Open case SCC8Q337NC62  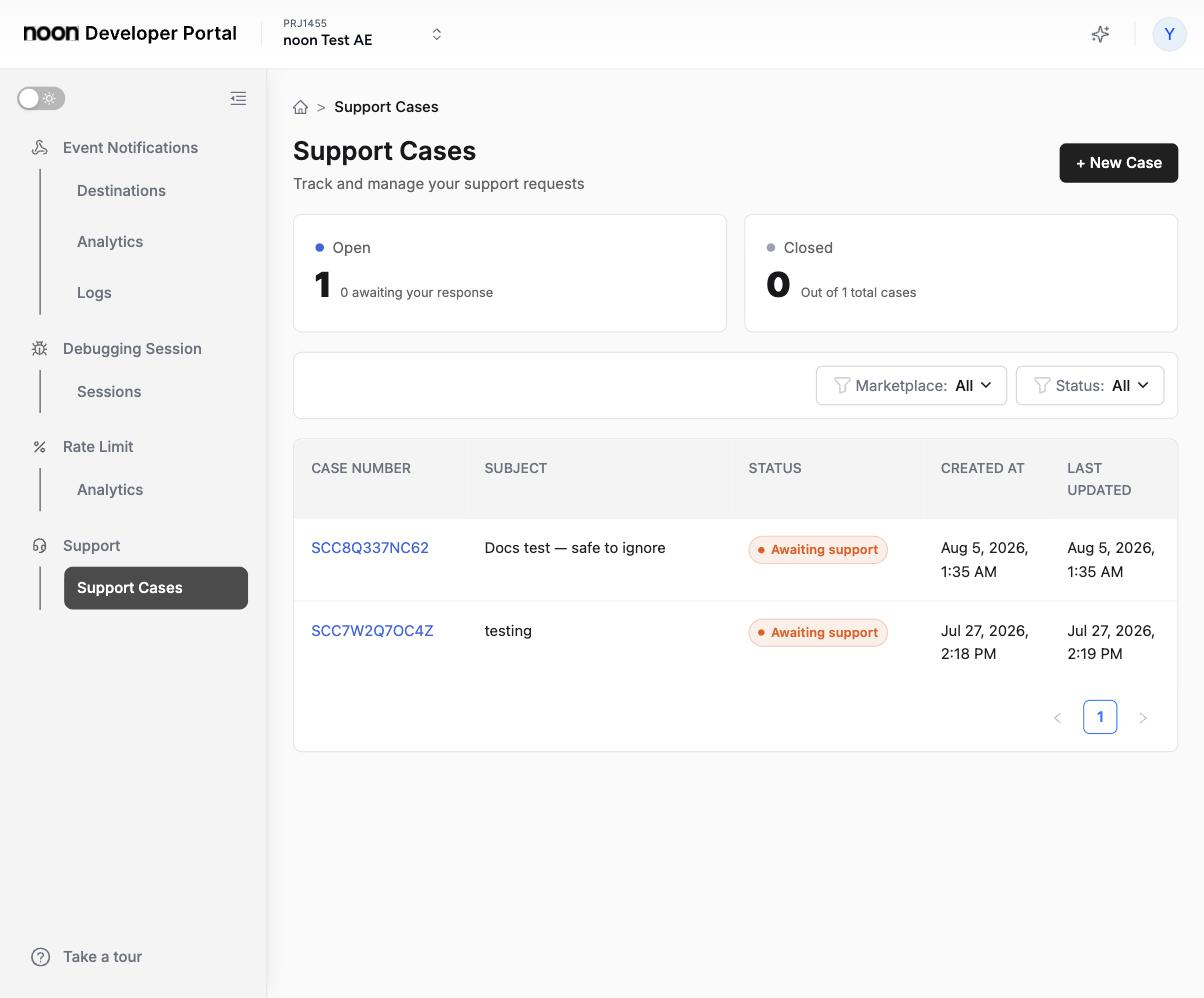point(370,548)
